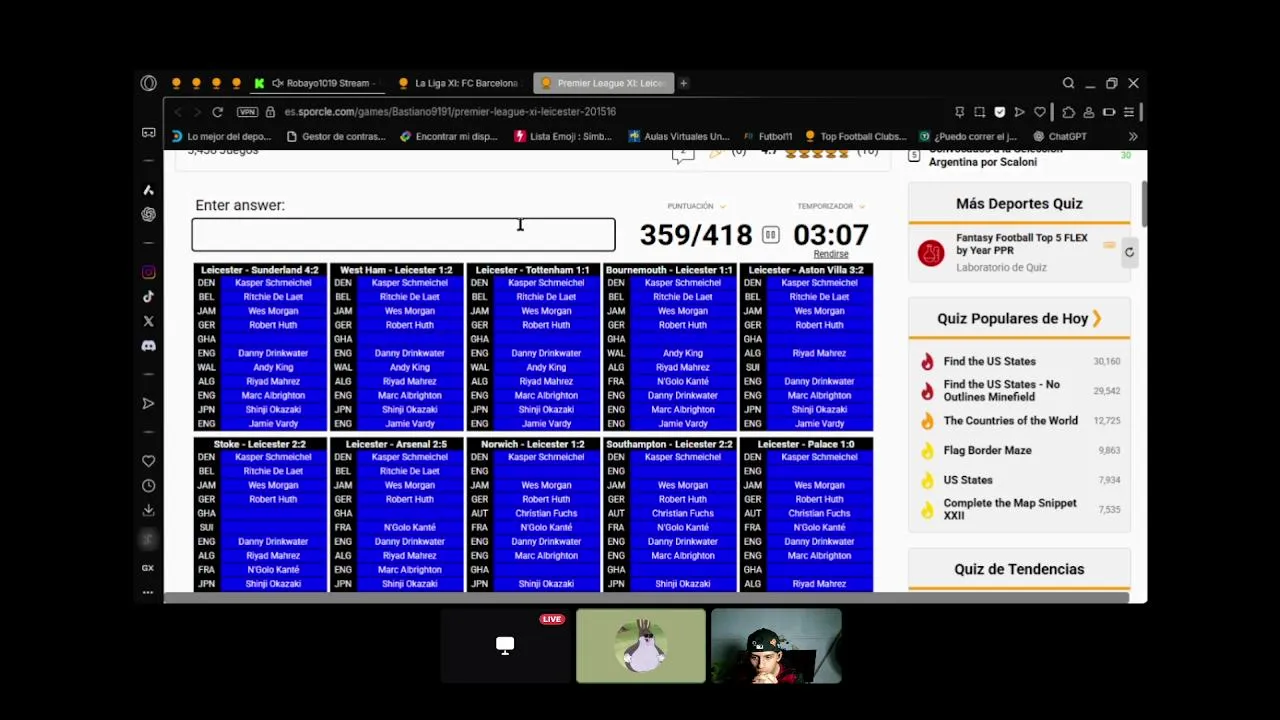
Task: Click the LIVE screen-share thumbnail
Action: point(505,646)
